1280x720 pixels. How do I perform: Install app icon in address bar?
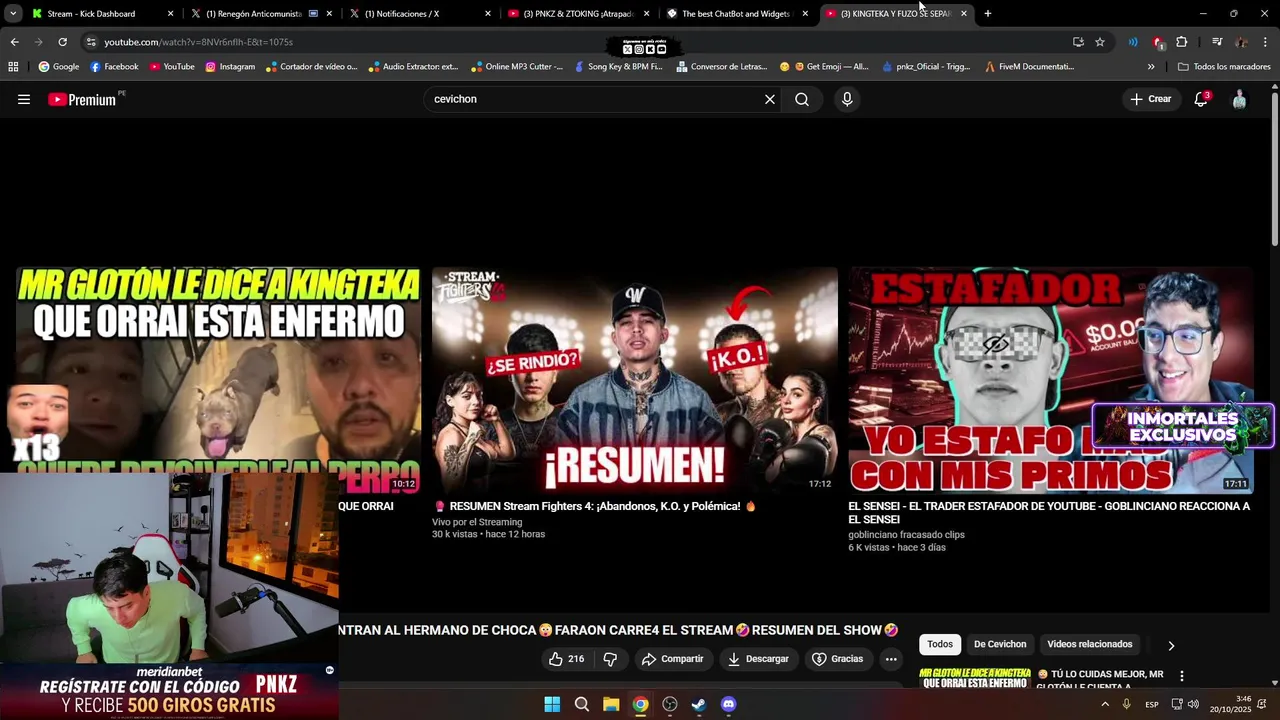coord(1078,42)
